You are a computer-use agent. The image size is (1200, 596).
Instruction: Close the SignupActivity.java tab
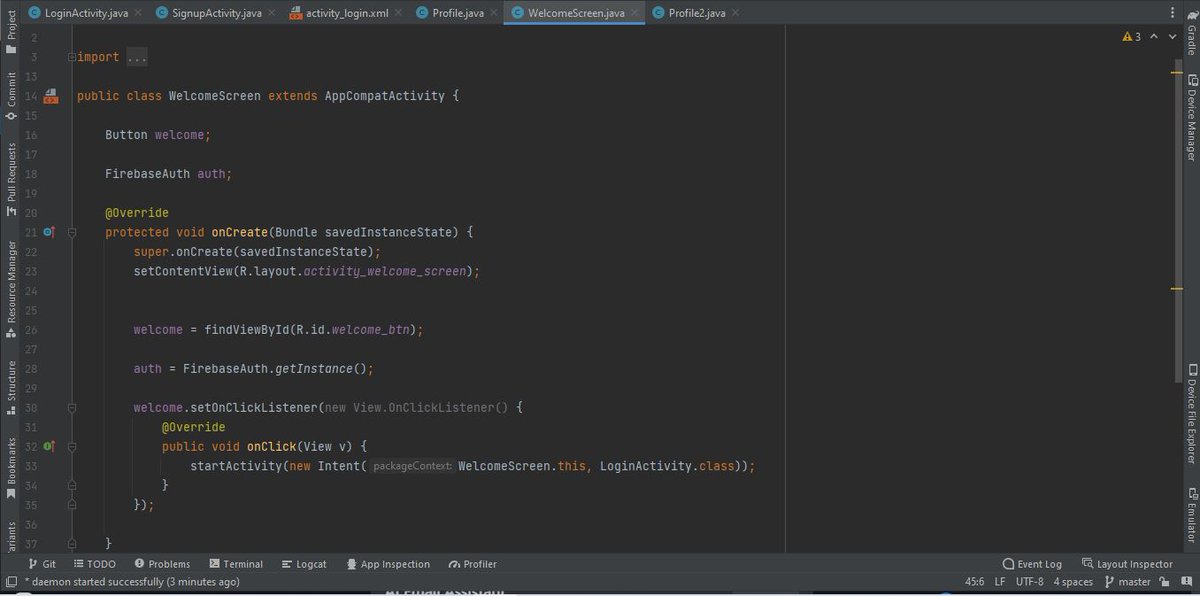click(272, 13)
